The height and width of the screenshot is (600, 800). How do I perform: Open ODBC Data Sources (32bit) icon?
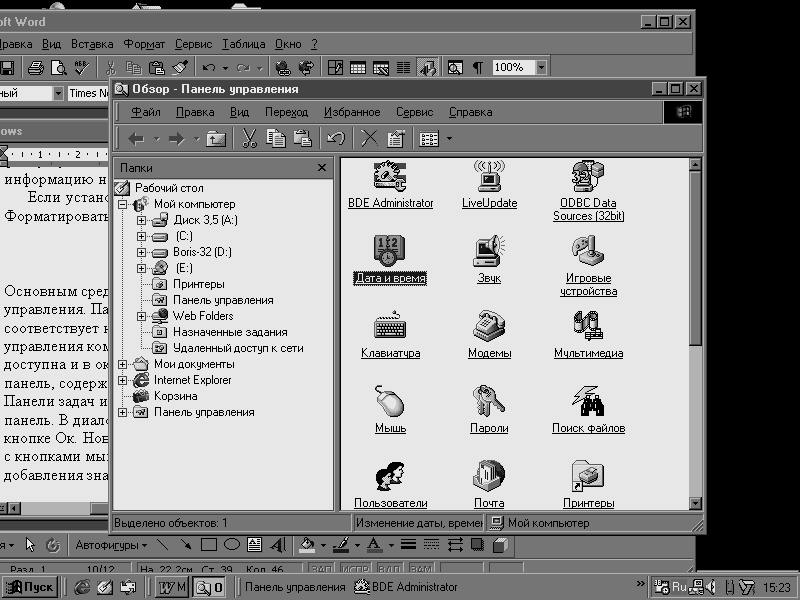(x=588, y=177)
